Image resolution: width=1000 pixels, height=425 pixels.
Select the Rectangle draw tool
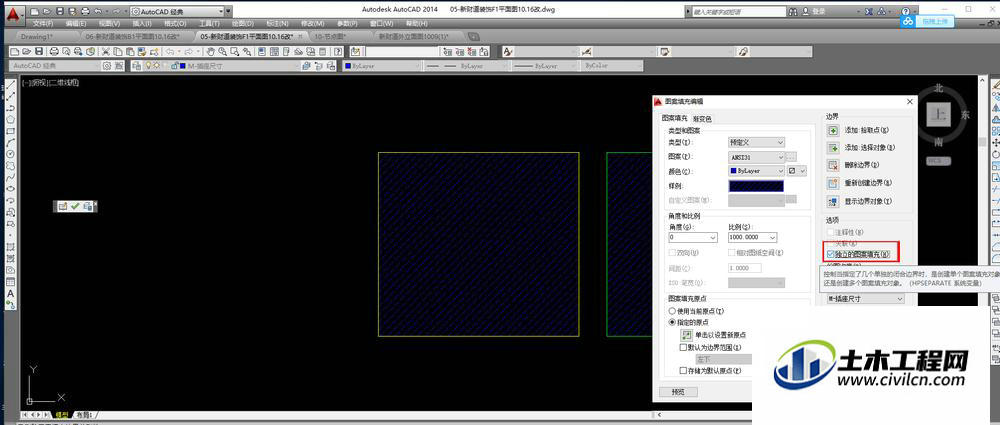[x=10, y=131]
